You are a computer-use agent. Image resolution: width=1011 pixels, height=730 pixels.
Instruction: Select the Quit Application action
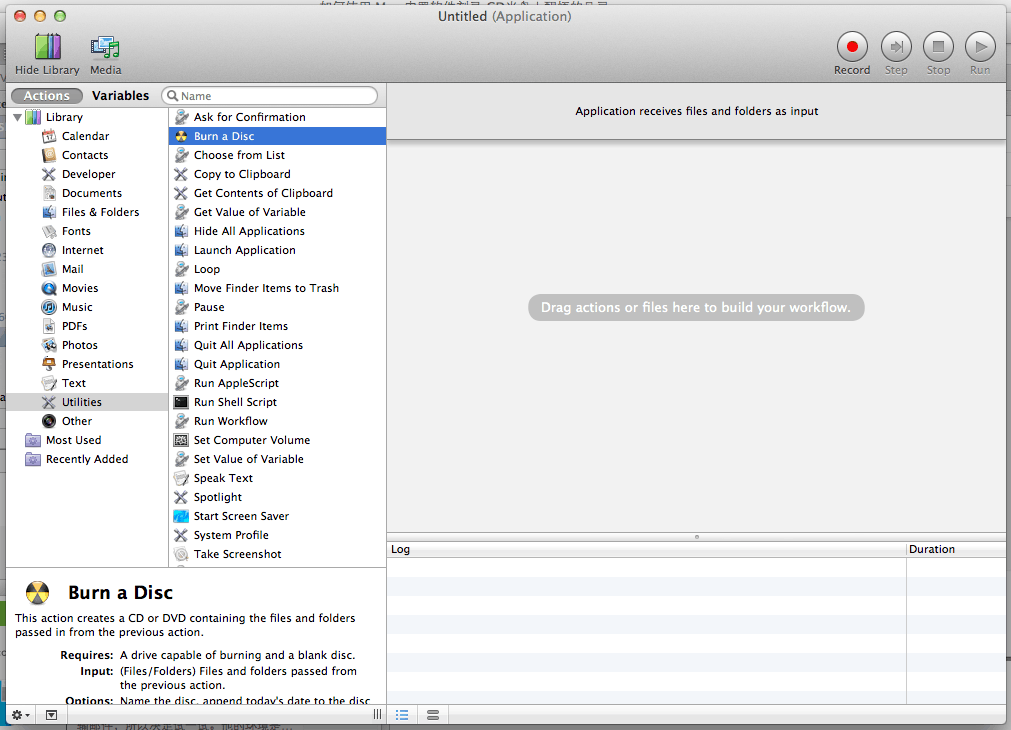pyautogui.click(x=277, y=364)
